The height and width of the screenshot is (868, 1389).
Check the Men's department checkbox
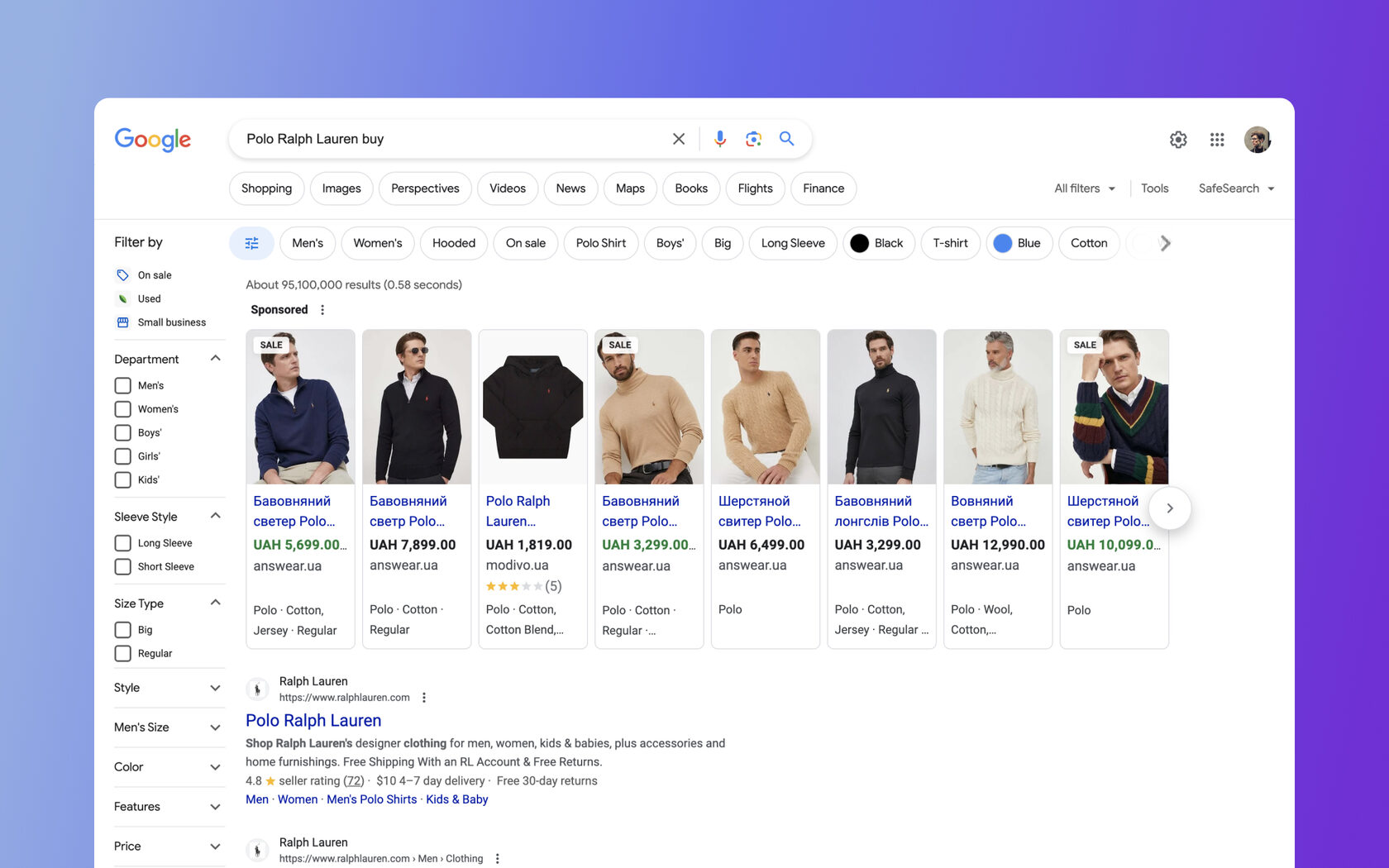click(x=122, y=385)
